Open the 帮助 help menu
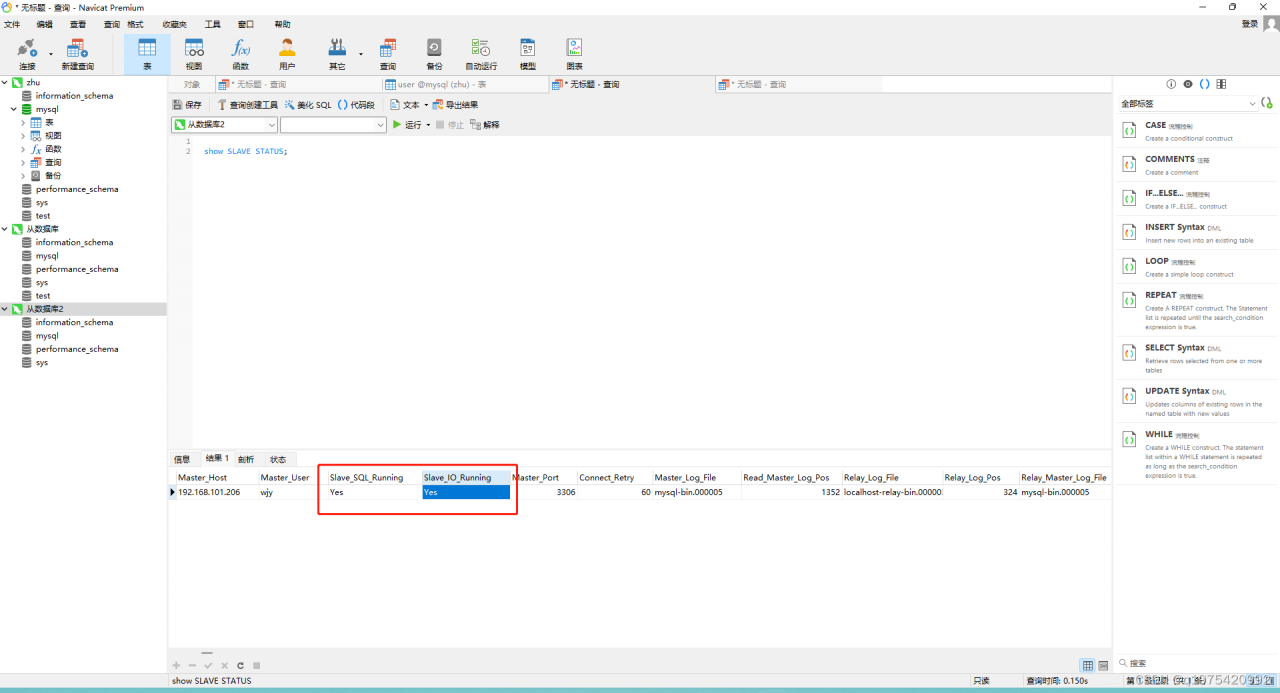1280x693 pixels. tap(282, 24)
